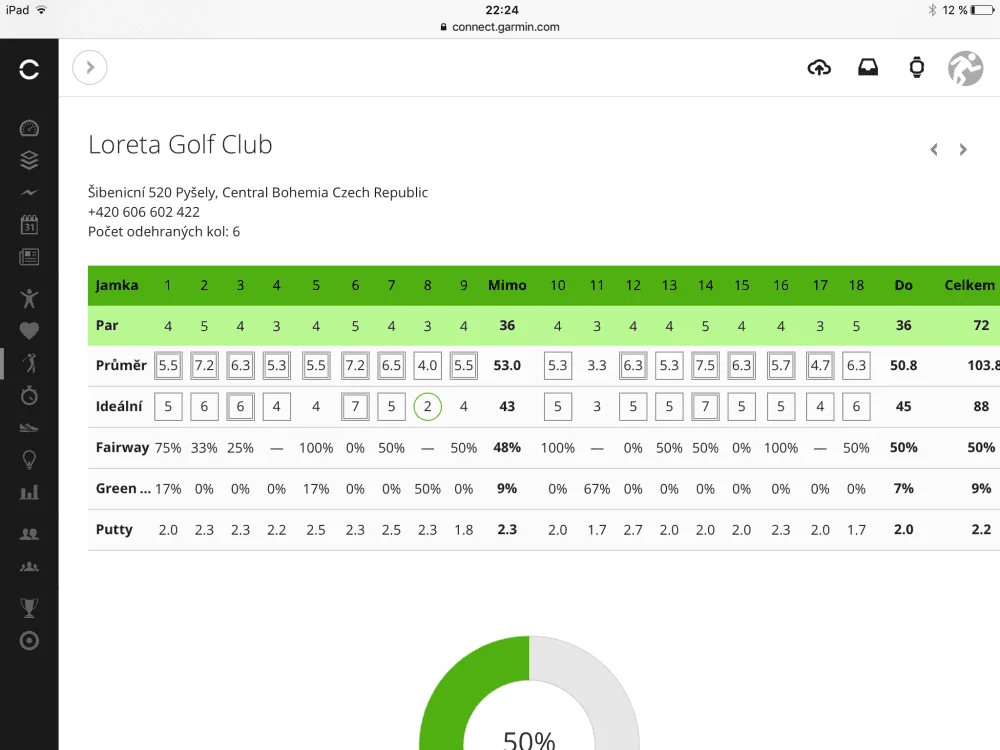Open the heart health icon in sidebar
1000x750 pixels.
click(29, 330)
